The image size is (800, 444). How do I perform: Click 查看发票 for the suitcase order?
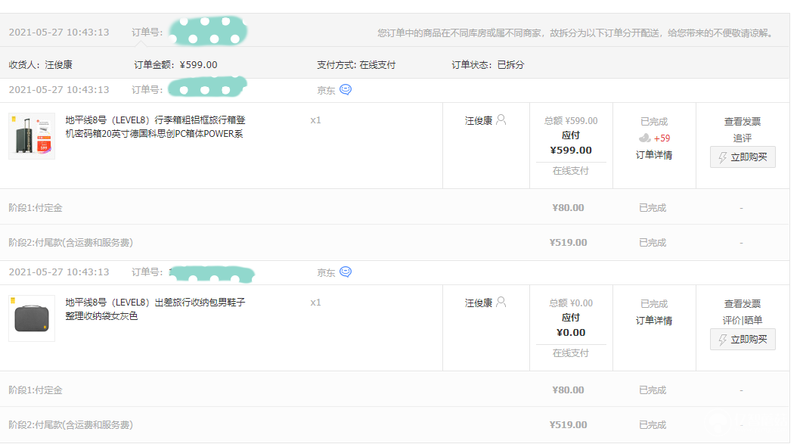(742, 121)
